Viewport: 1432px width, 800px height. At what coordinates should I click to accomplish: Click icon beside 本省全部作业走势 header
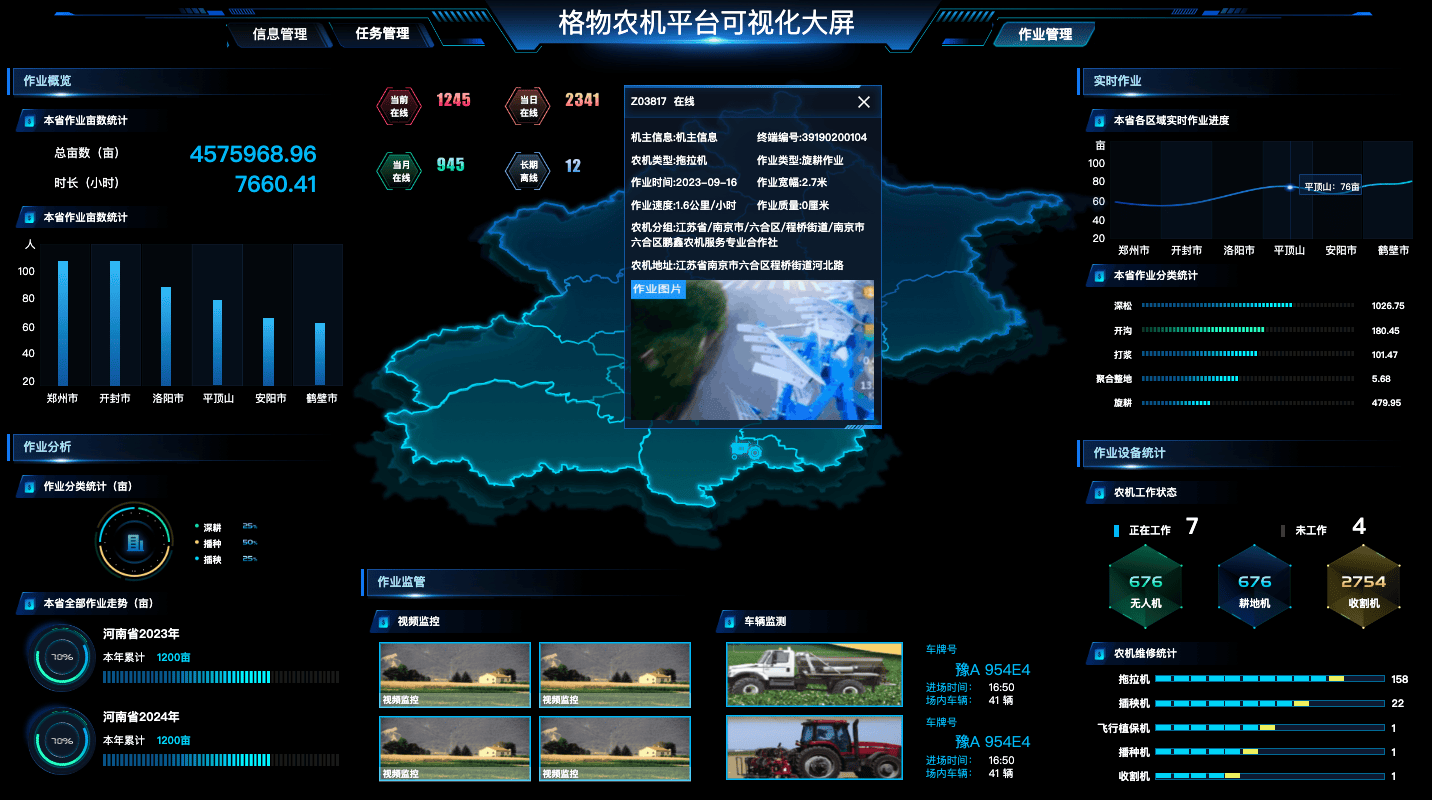pyautogui.click(x=30, y=604)
